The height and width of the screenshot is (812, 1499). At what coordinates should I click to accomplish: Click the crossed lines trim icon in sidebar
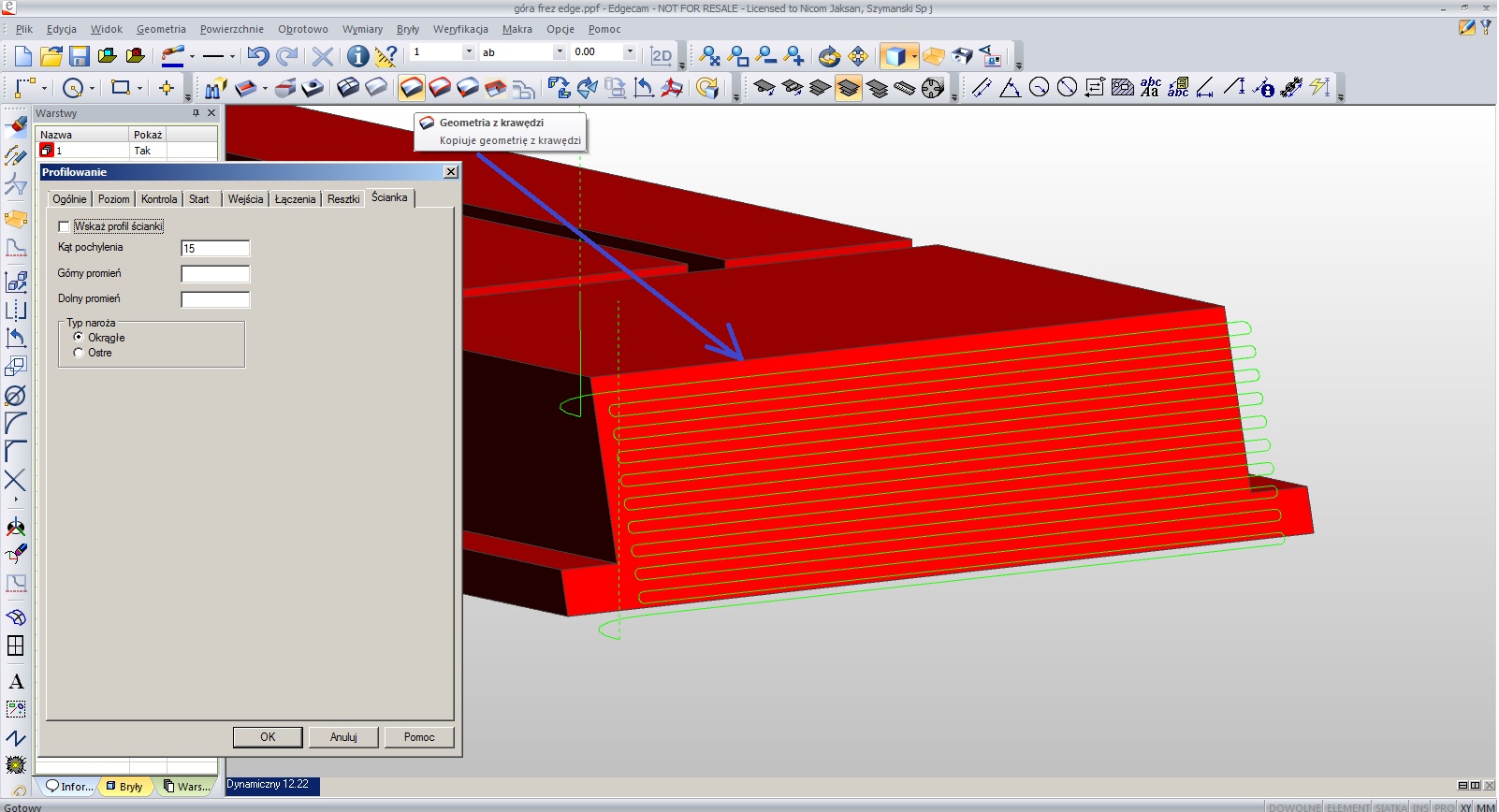tap(16, 480)
